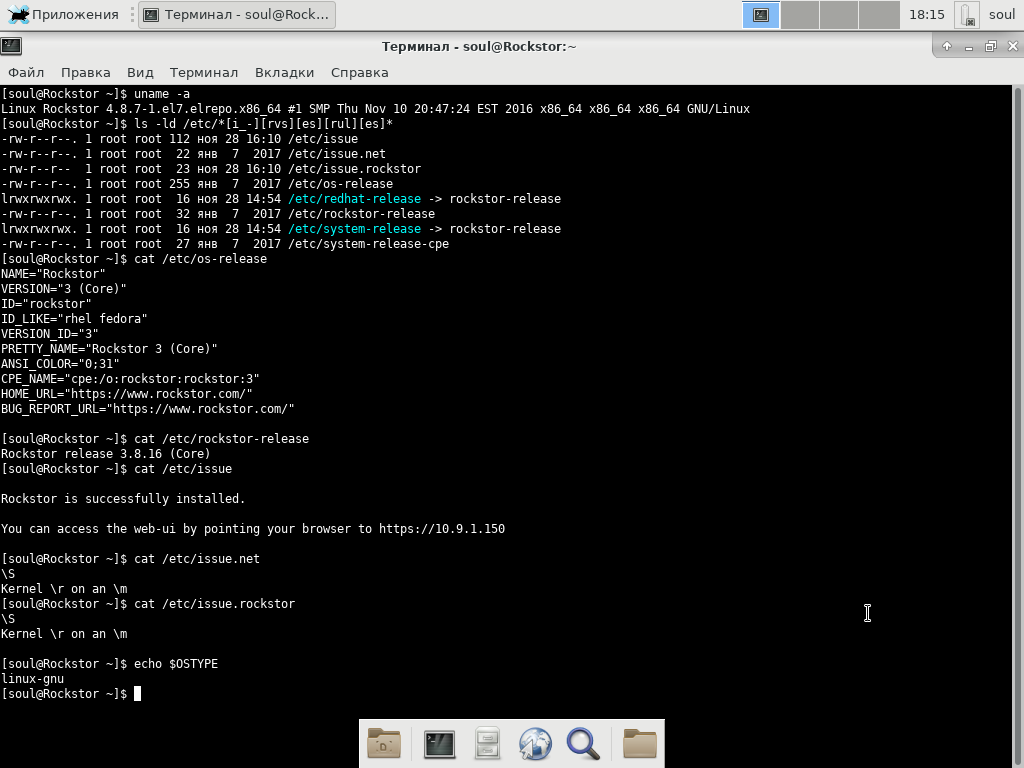The width and height of the screenshot is (1024, 768).
Task: Click the Linux Rockstor 4.8.7-1 kernel output line
Action: coord(376,108)
